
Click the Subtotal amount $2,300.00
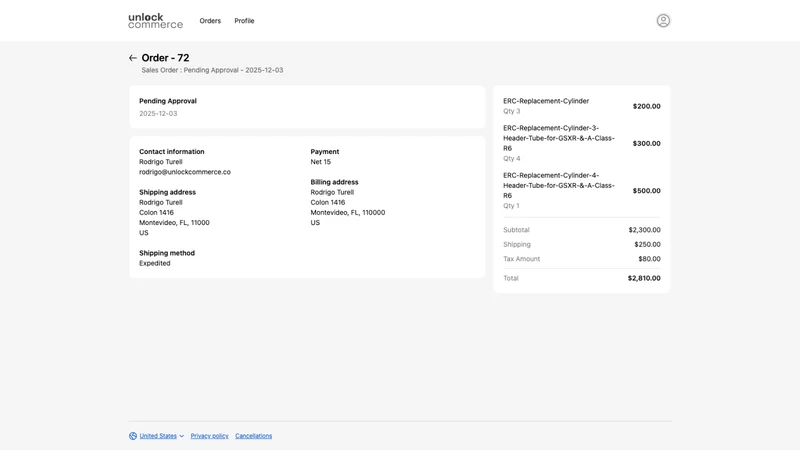pyautogui.click(x=644, y=230)
